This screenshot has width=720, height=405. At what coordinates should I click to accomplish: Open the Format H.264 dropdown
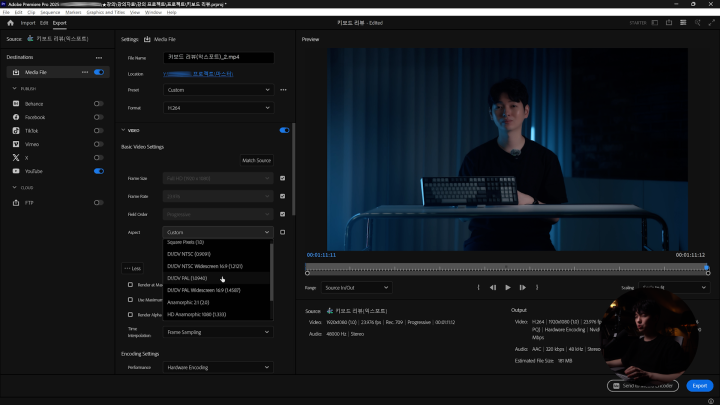point(218,106)
